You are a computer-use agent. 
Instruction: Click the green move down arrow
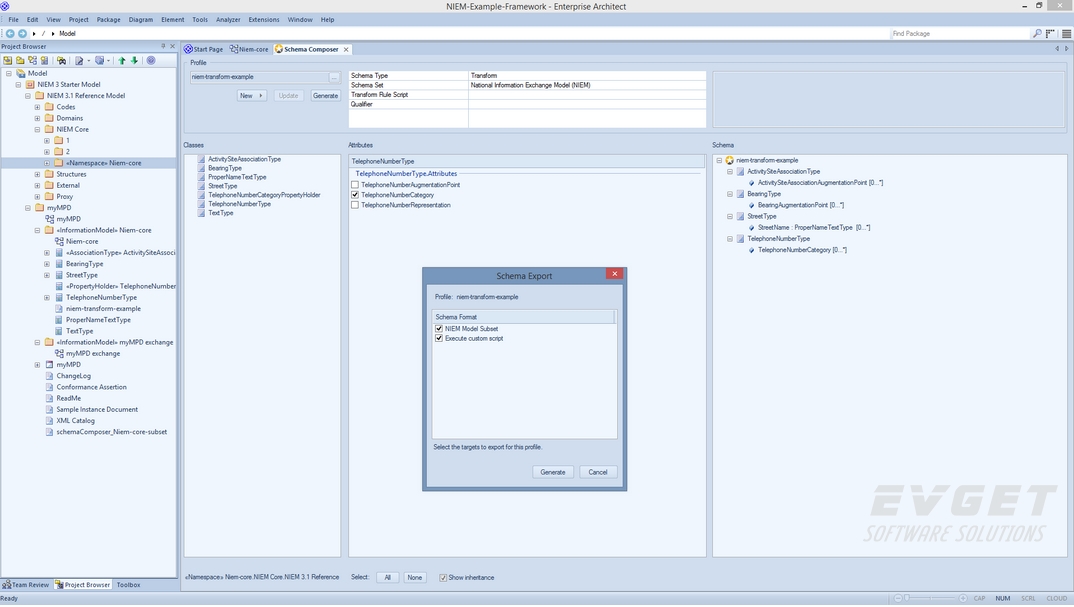pyautogui.click(x=134, y=60)
